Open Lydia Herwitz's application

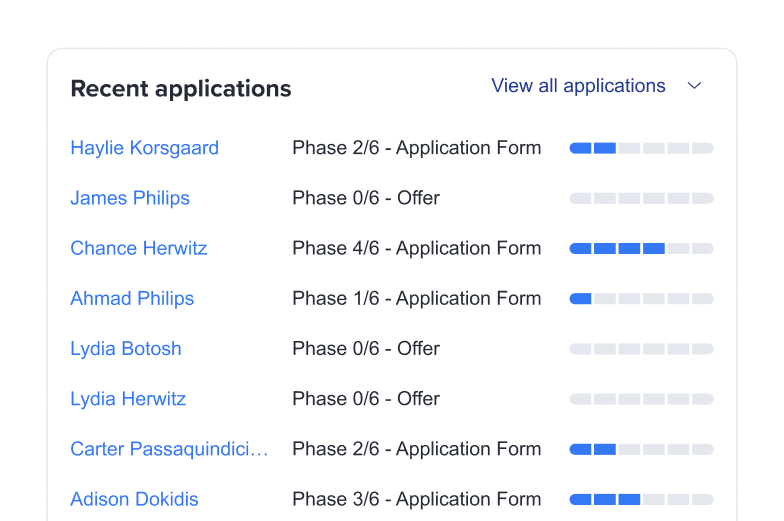pyautogui.click(x=128, y=398)
